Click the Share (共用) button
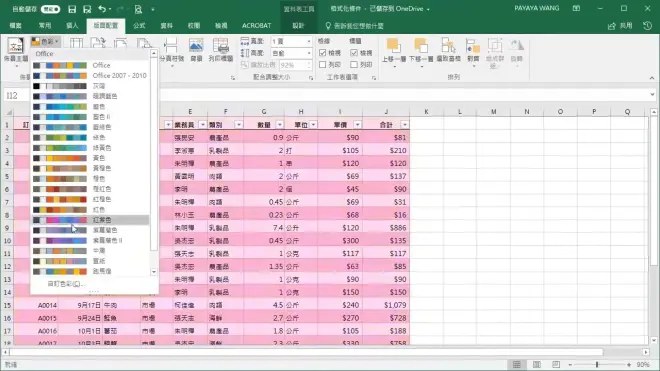The height and width of the screenshot is (371, 660). pos(620,26)
